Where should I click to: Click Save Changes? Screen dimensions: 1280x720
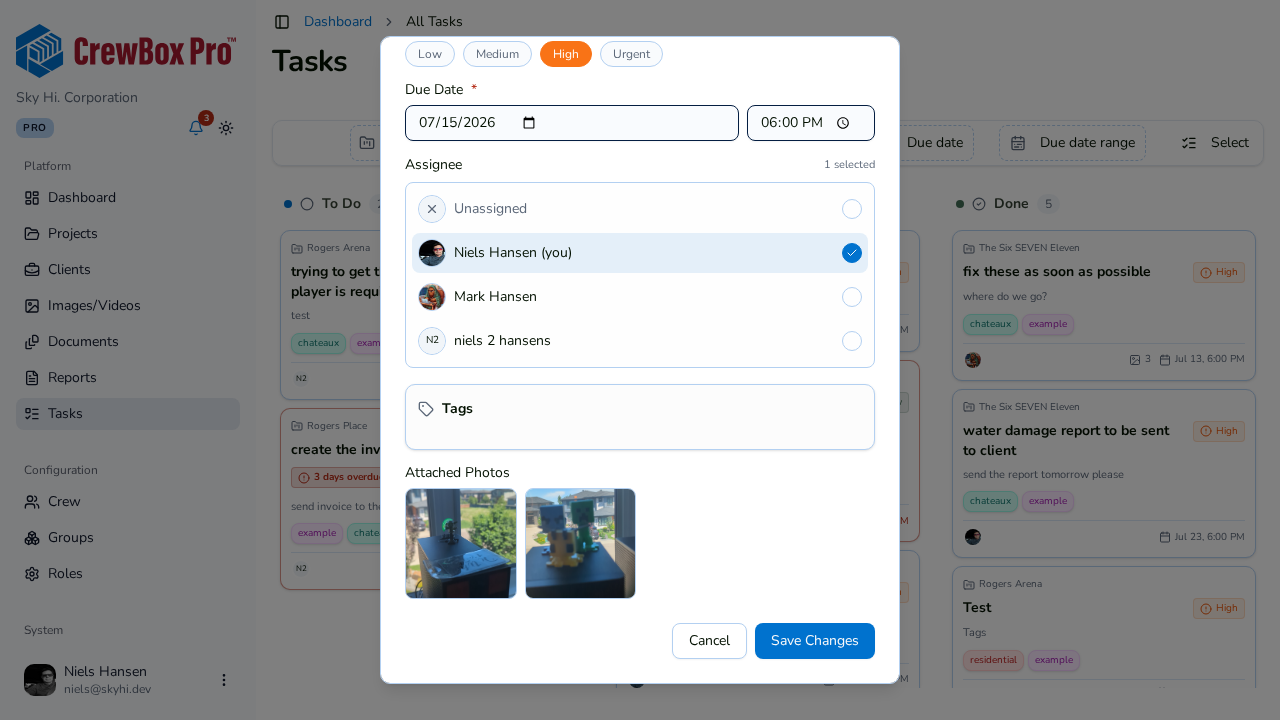coord(815,641)
